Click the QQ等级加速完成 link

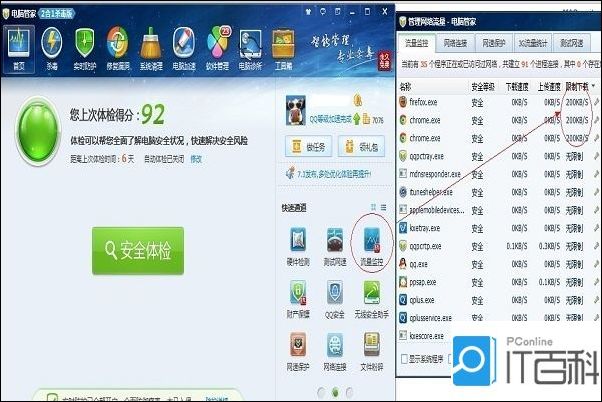click(330, 119)
